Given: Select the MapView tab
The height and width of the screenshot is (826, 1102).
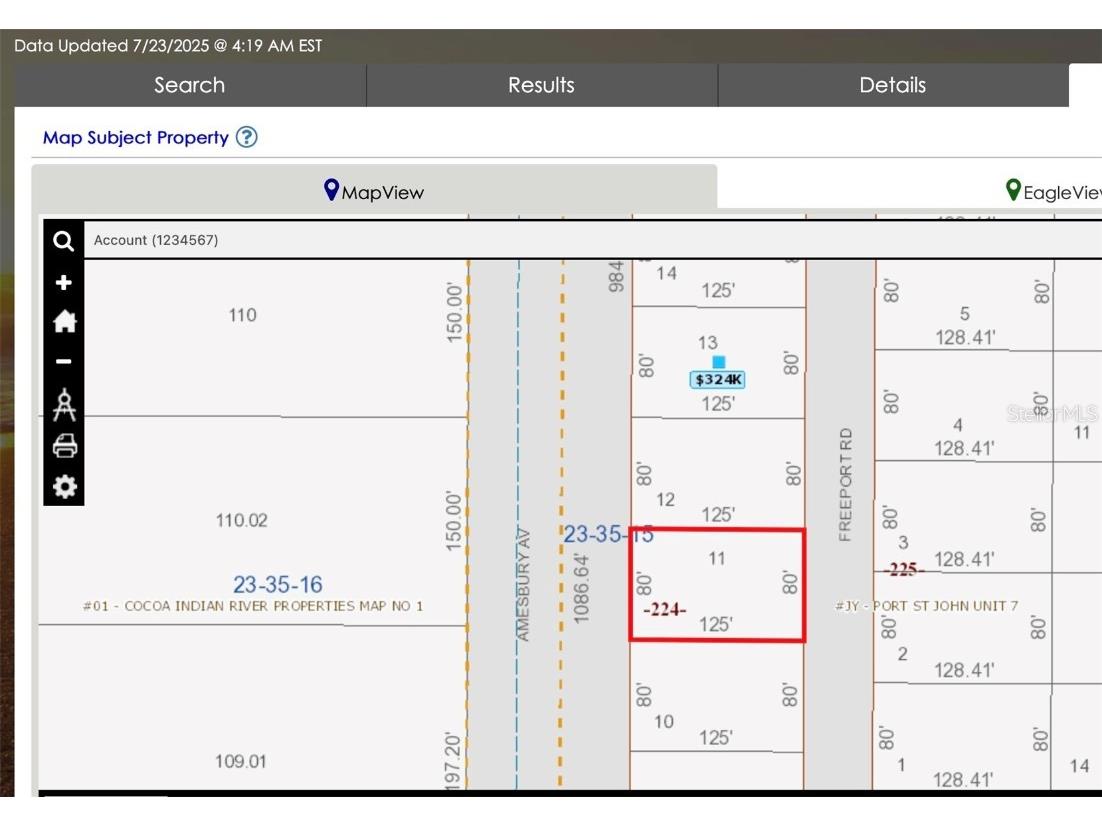Looking at the screenshot, I should click(374, 191).
